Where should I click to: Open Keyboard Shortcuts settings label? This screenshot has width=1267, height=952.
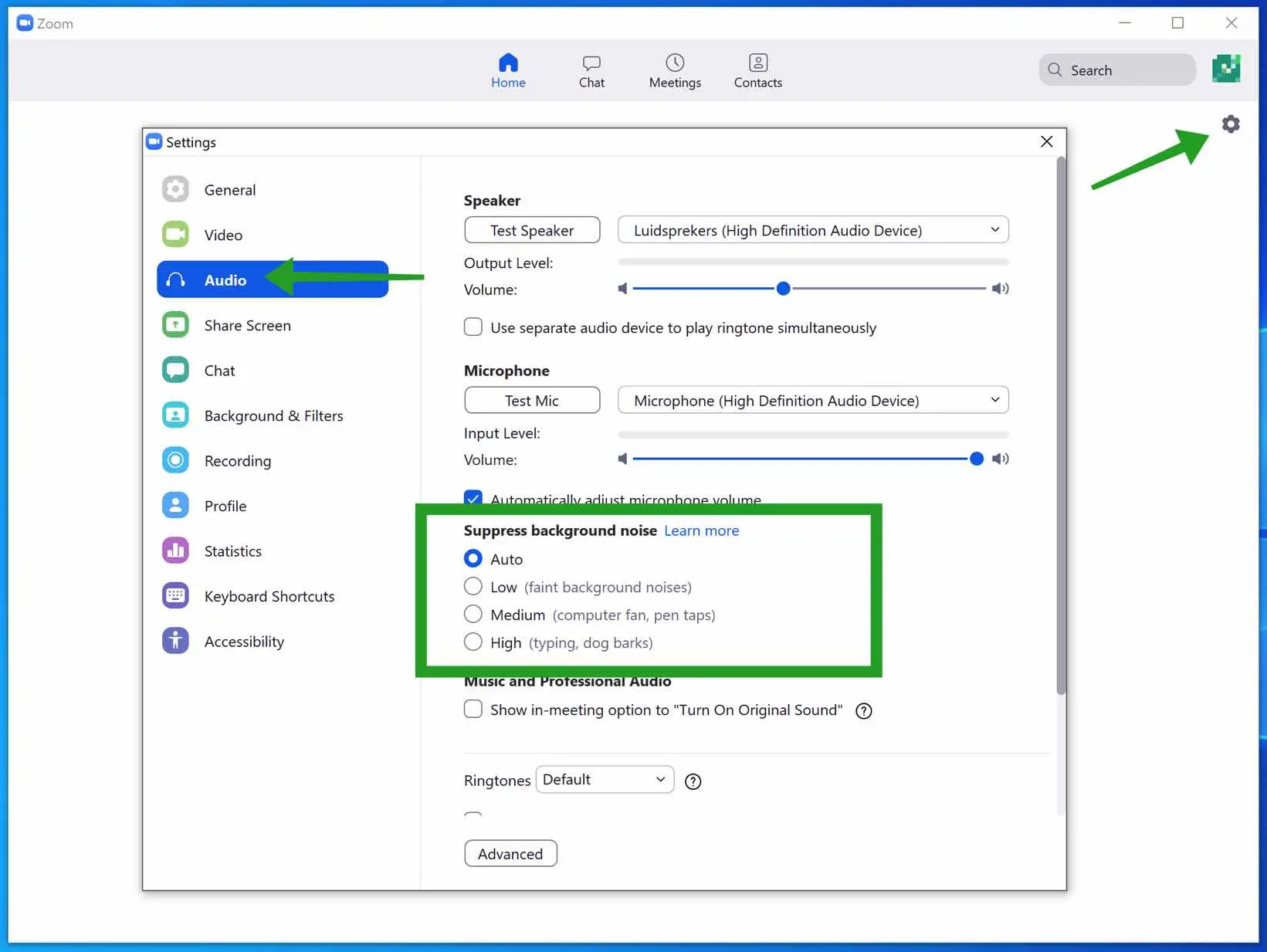click(269, 596)
